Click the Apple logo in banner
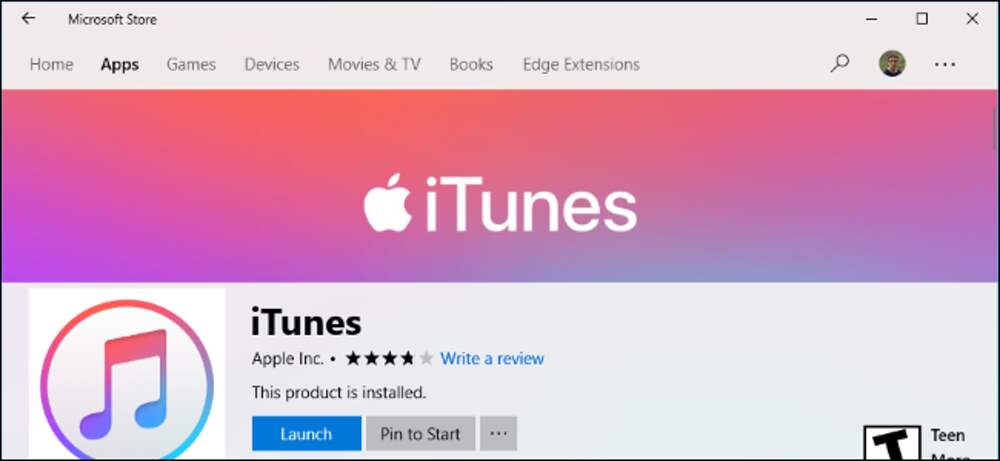The width and height of the screenshot is (1000, 461). [x=388, y=203]
